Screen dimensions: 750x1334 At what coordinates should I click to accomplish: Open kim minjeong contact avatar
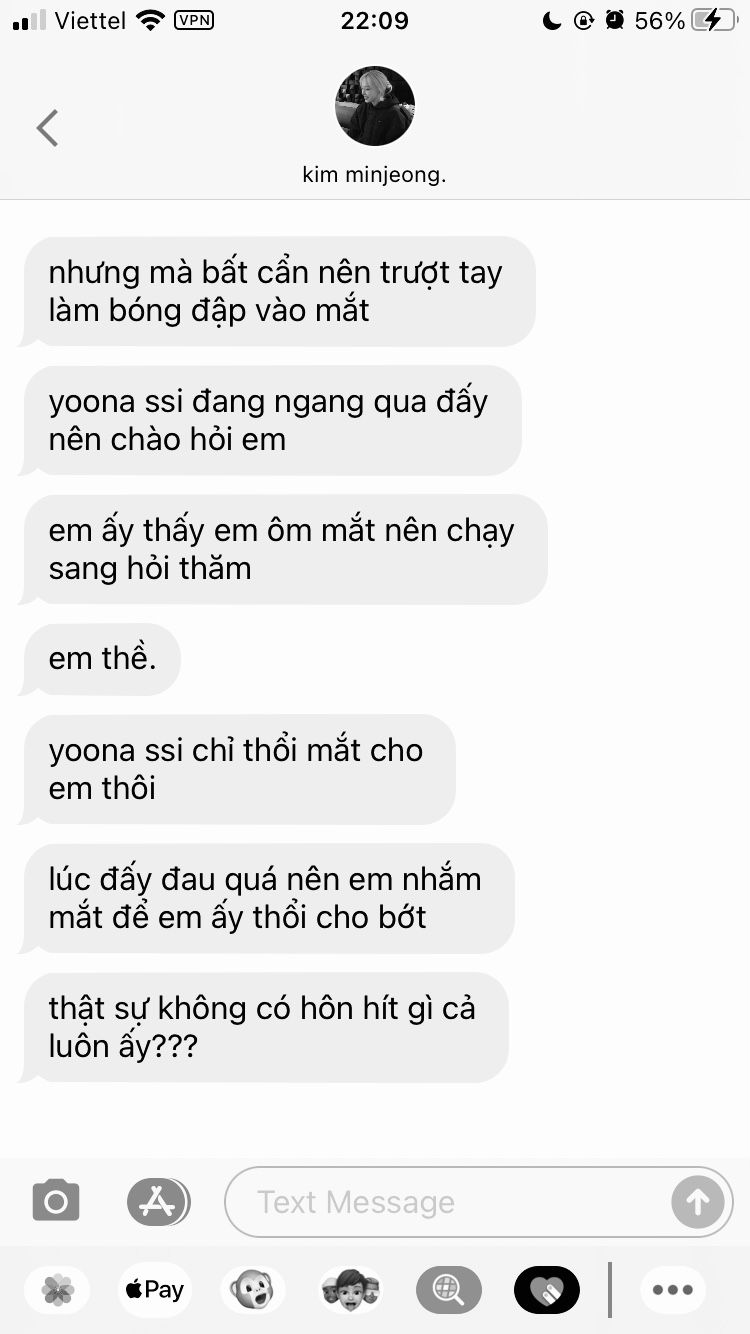pyautogui.click(x=375, y=106)
